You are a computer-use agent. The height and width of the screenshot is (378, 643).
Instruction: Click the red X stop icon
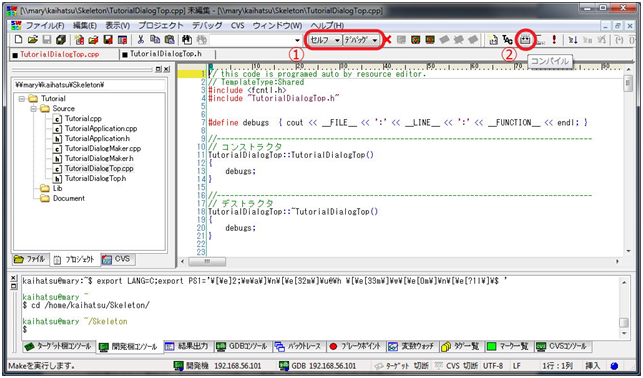point(388,40)
